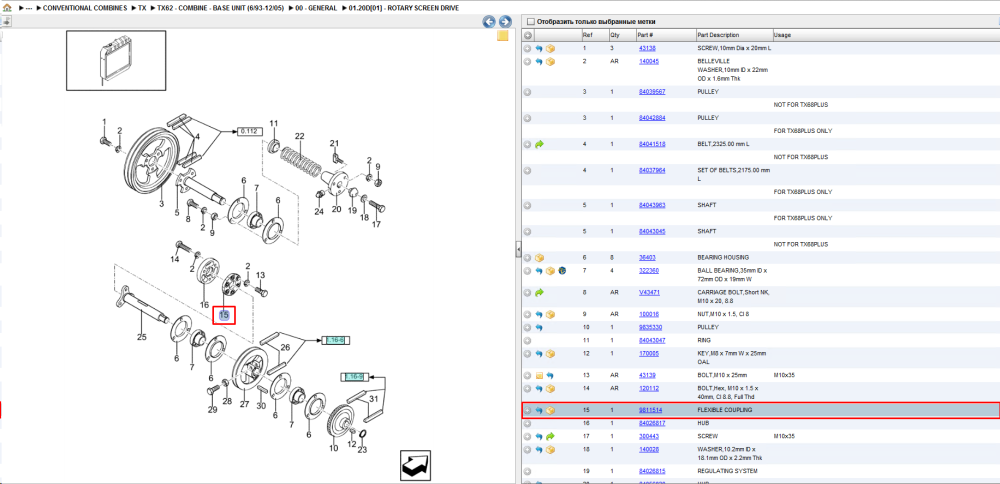Toggle the add circle for RING 84043047 row
Screen dimensions: 1000x484
527,341
